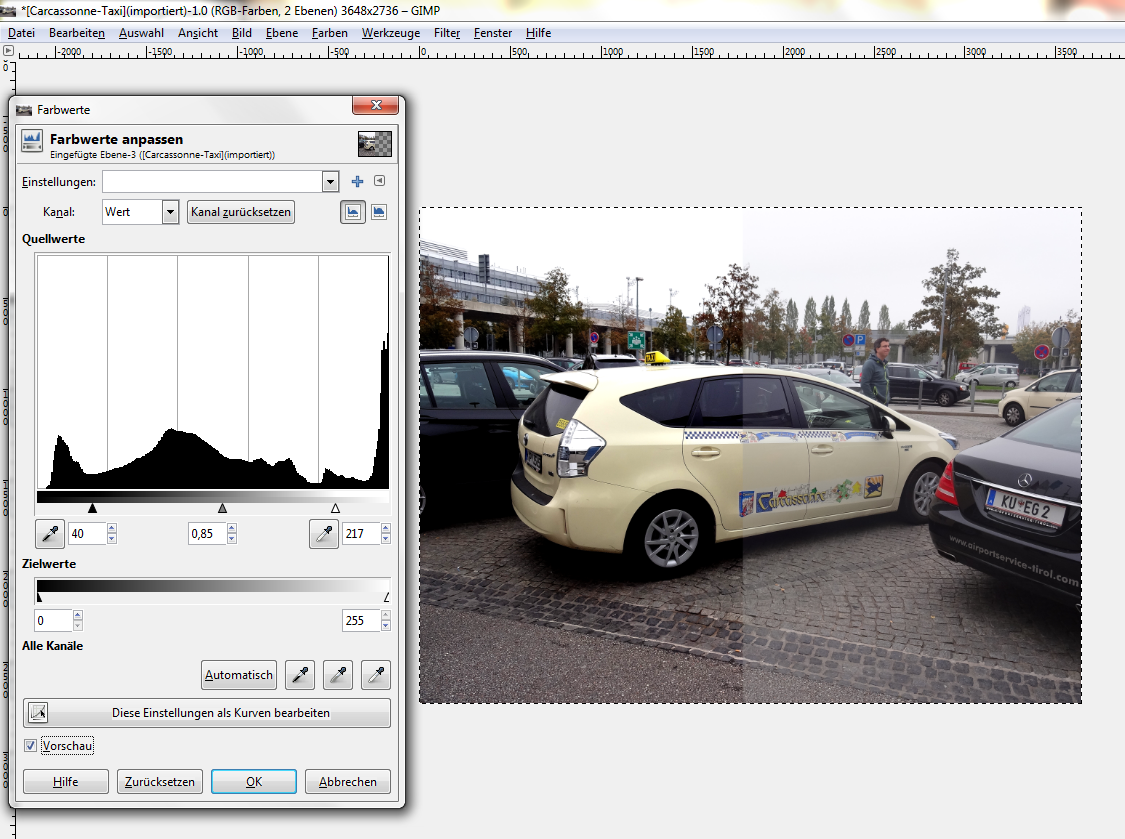Open the Filter menu
Image resolution: width=1125 pixels, height=839 pixels.
click(x=446, y=33)
